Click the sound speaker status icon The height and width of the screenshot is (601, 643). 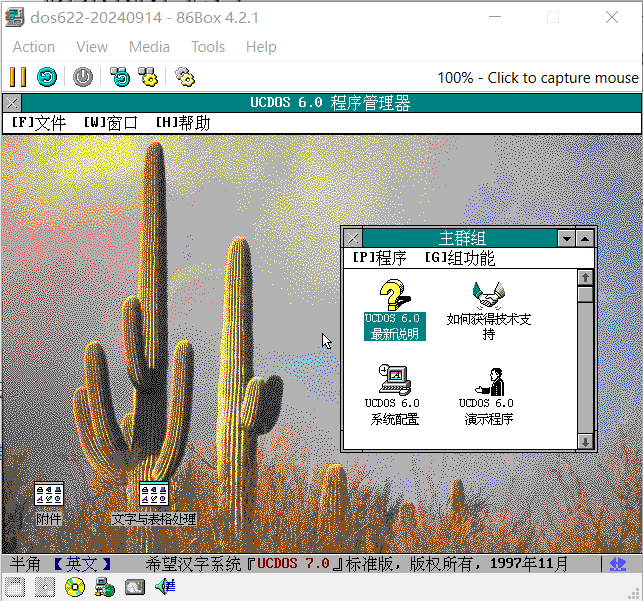[165, 587]
